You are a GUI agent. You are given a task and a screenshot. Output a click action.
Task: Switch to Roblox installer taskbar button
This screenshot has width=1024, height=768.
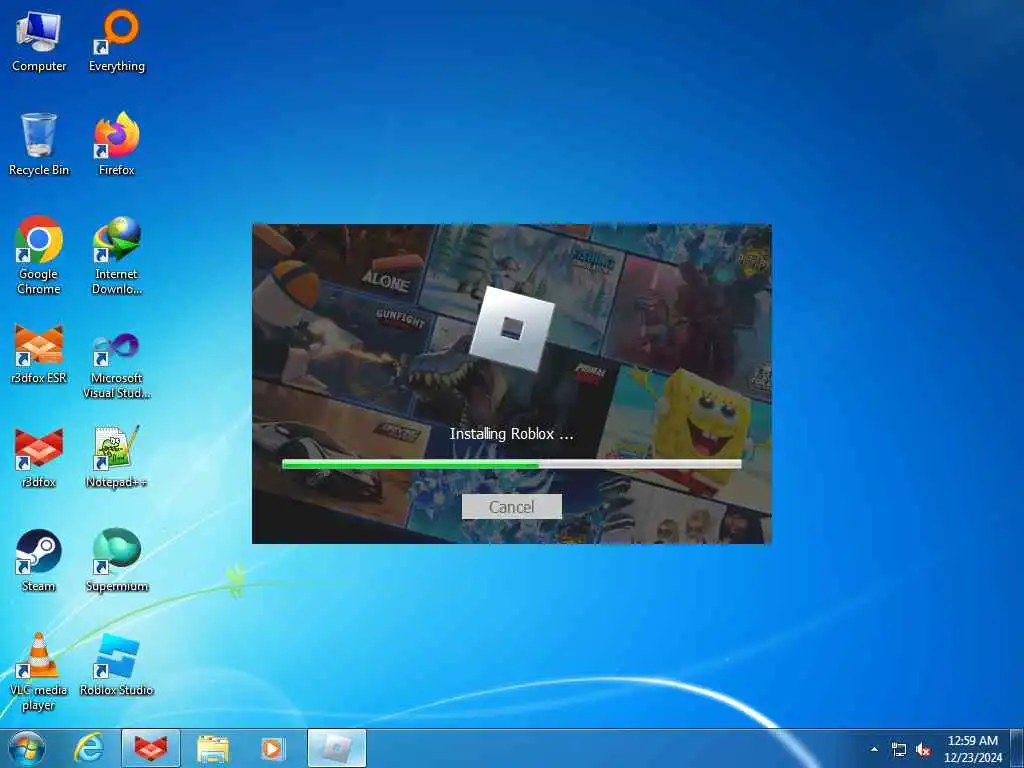click(337, 748)
